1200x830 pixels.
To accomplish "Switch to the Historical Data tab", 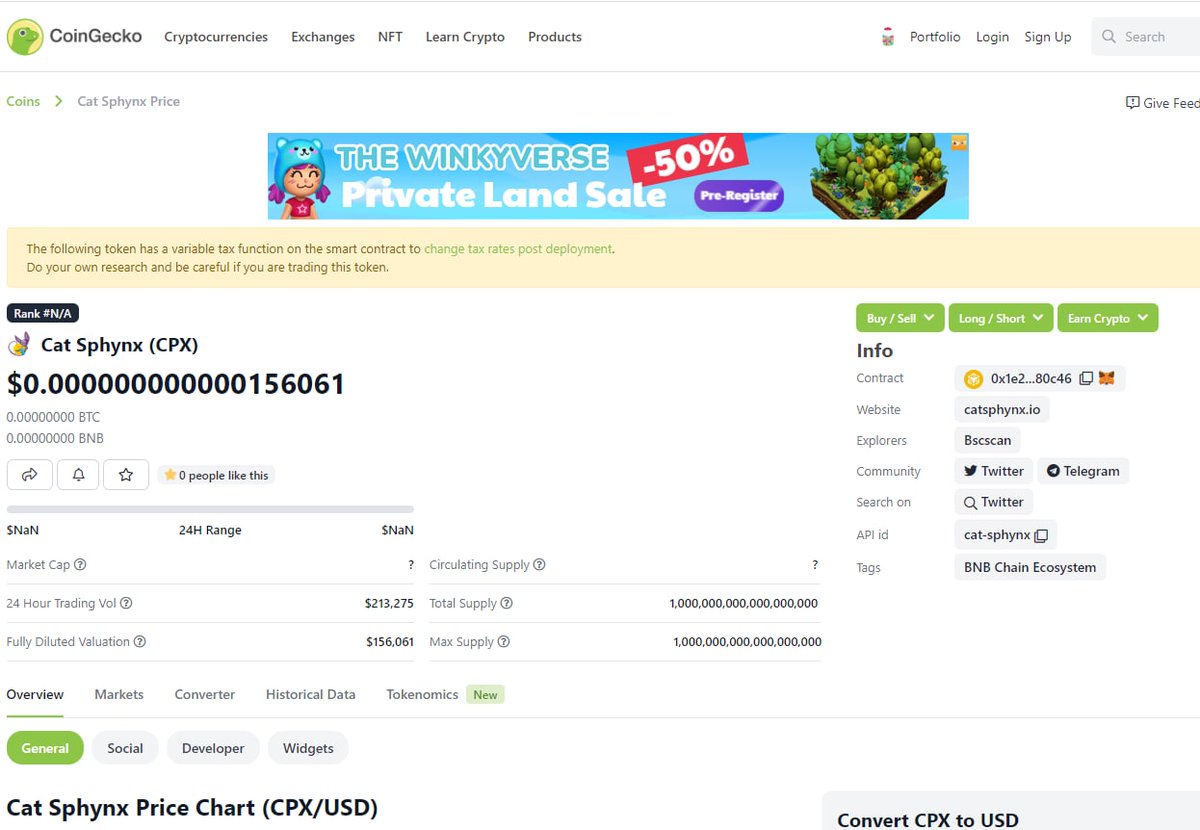I will (x=311, y=694).
